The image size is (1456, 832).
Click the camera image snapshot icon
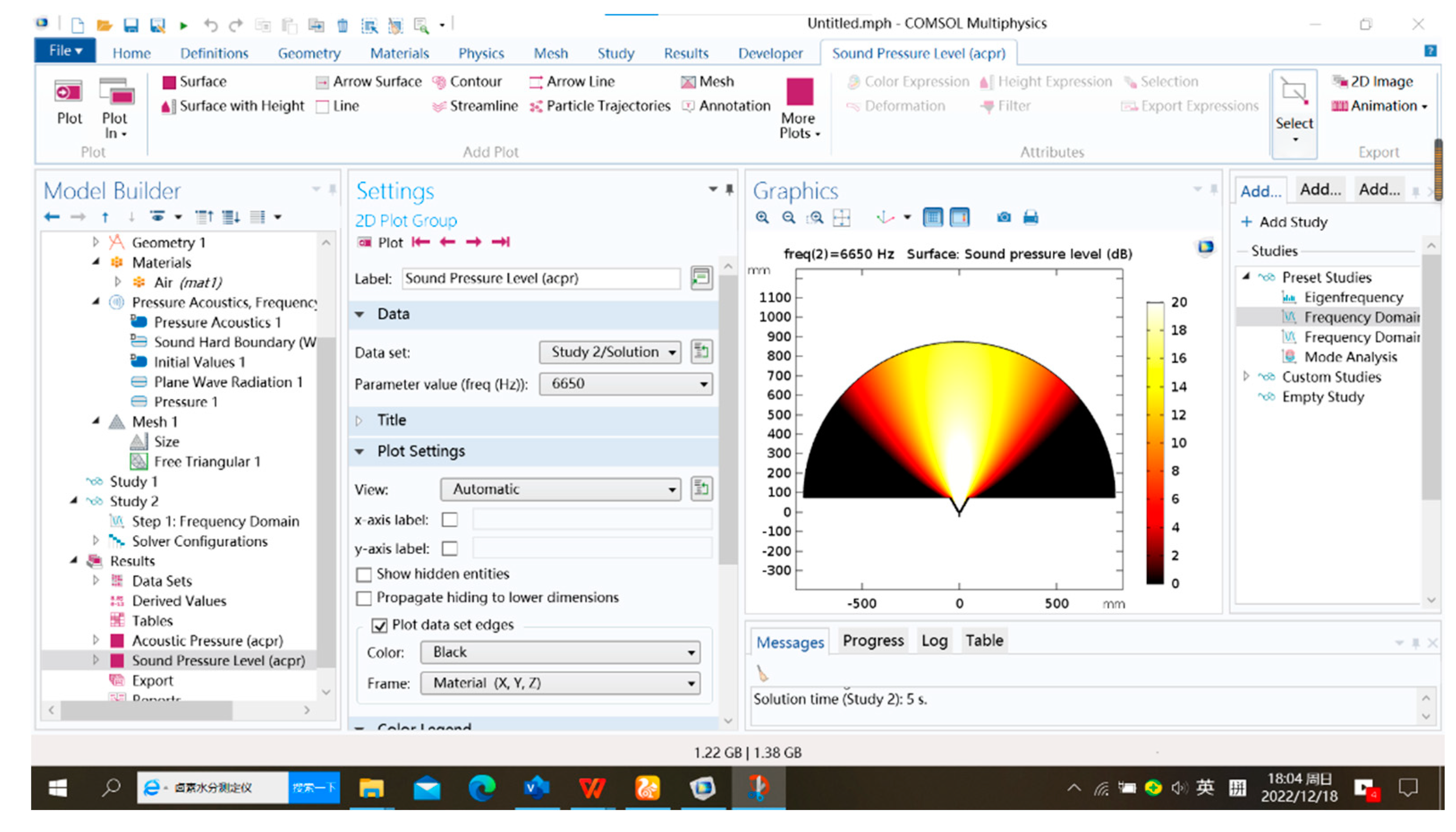(x=1003, y=218)
